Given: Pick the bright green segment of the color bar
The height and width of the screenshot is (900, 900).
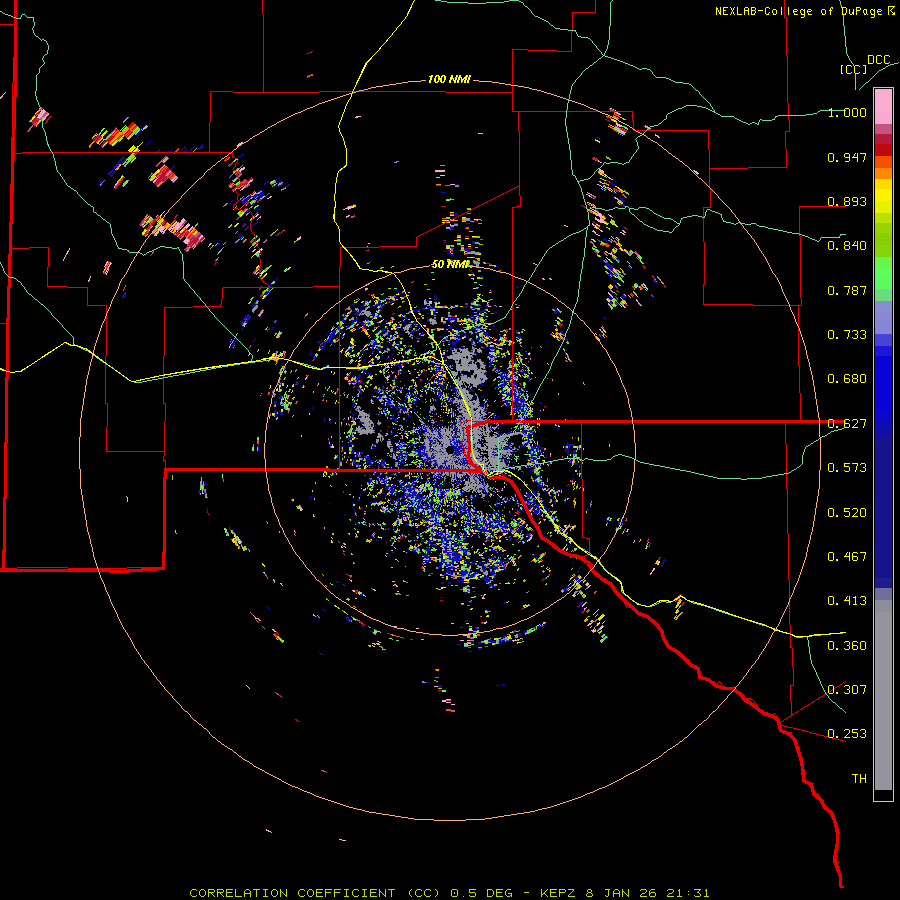Looking at the screenshot, I should tap(883, 273).
